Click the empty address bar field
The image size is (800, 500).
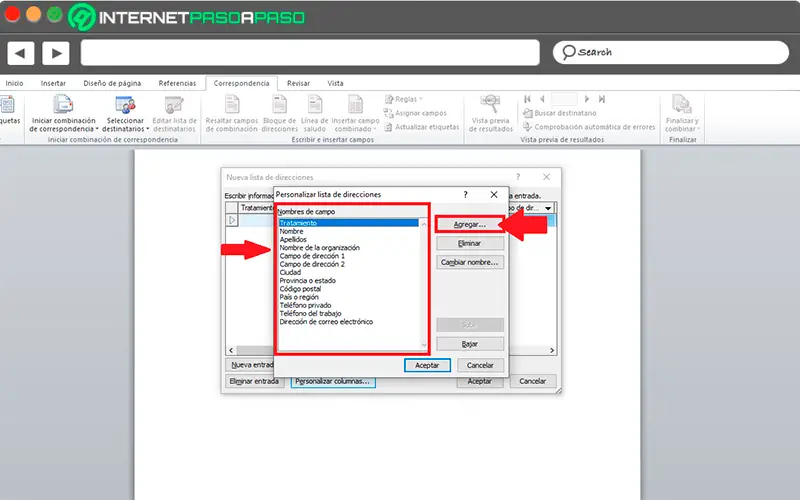tap(310, 53)
